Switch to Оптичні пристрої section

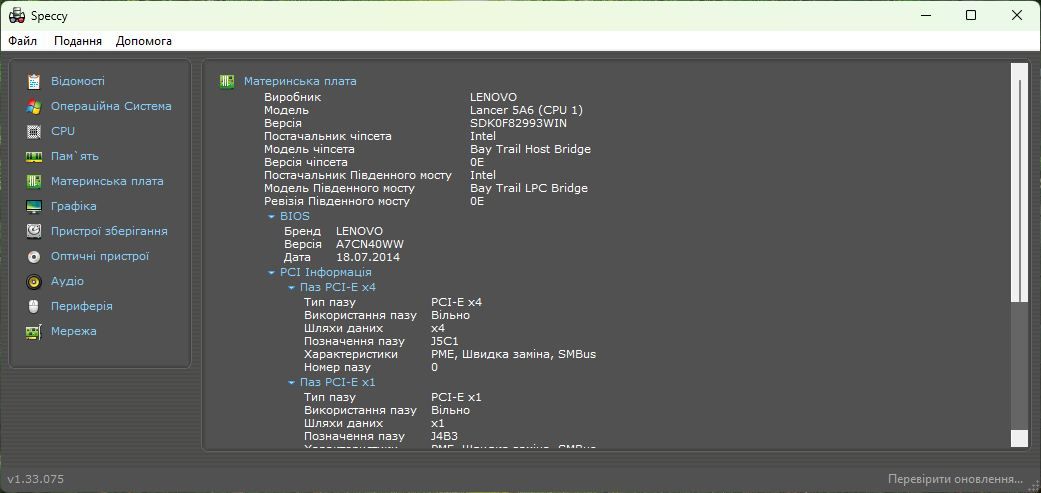(x=100, y=256)
